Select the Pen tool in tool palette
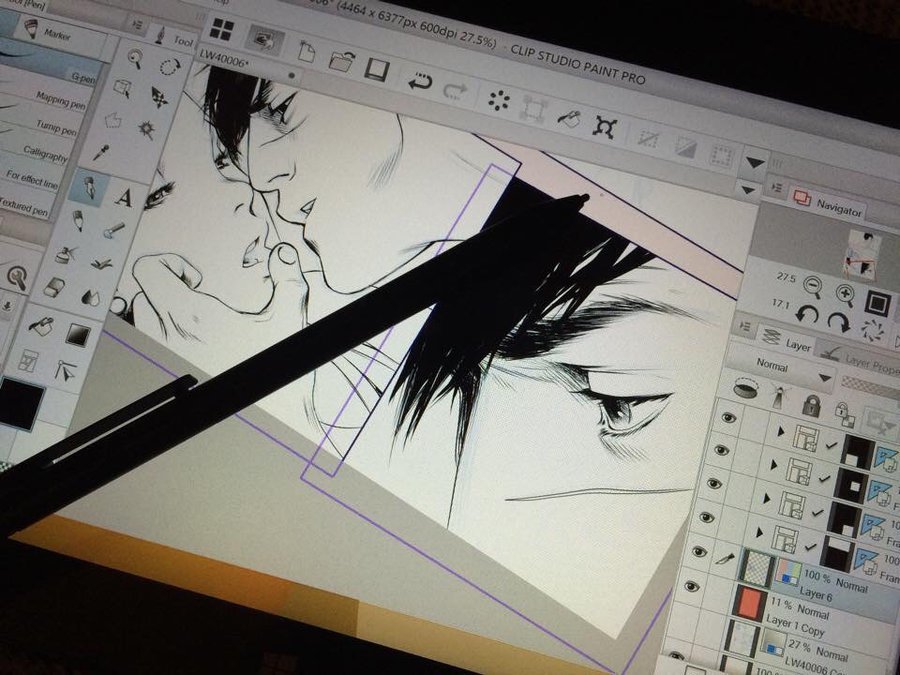Screen dimensions: 900x675 pyautogui.click(x=91, y=186)
